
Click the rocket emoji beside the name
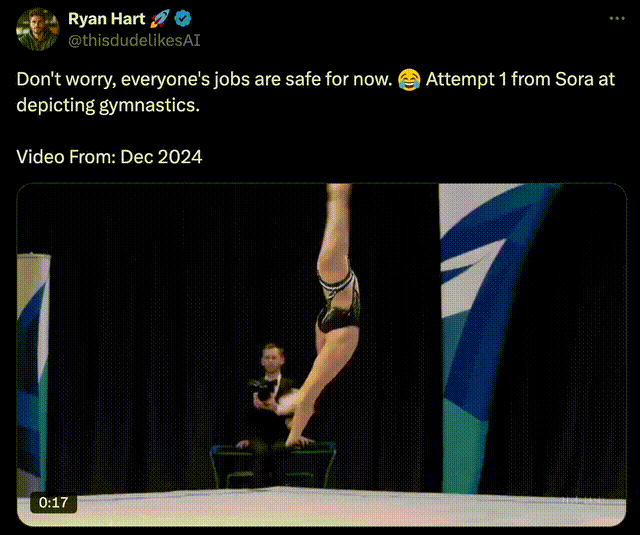tap(158, 20)
